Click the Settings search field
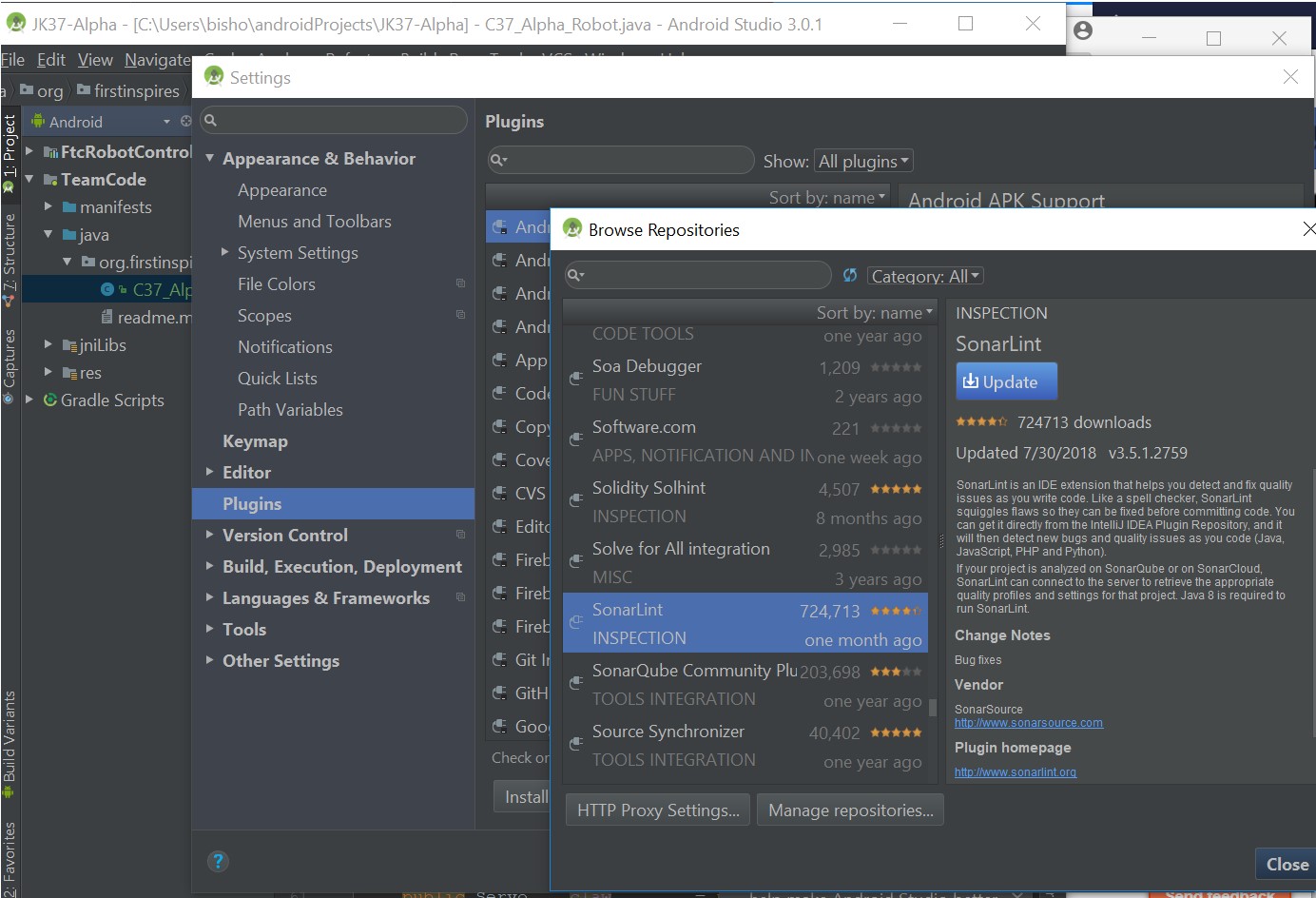Image resolution: width=1316 pixels, height=898 pixels. 335,120
